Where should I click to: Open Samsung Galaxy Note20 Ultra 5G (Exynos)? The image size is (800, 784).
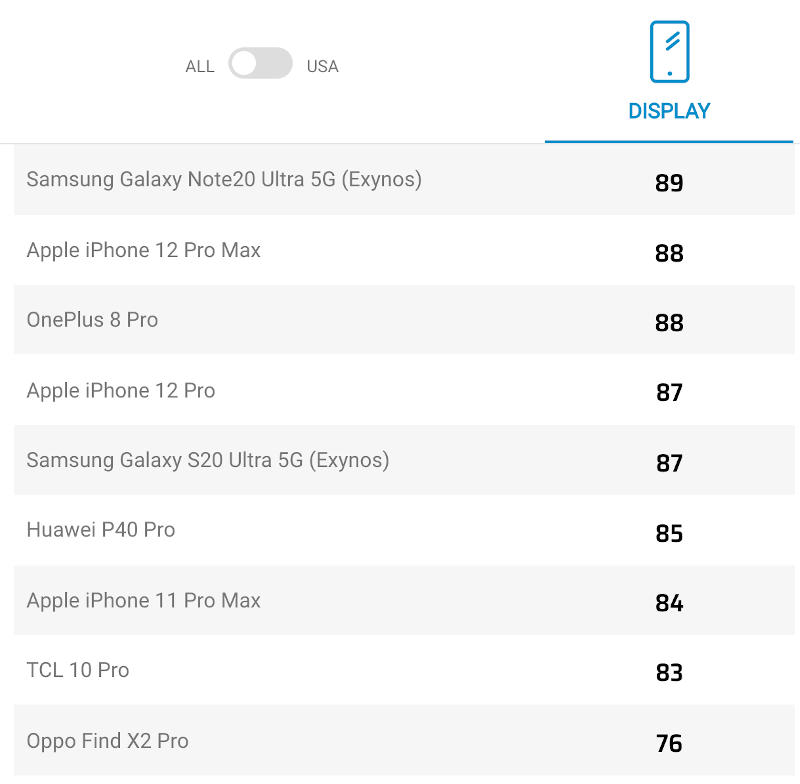[x=224, y=180]
